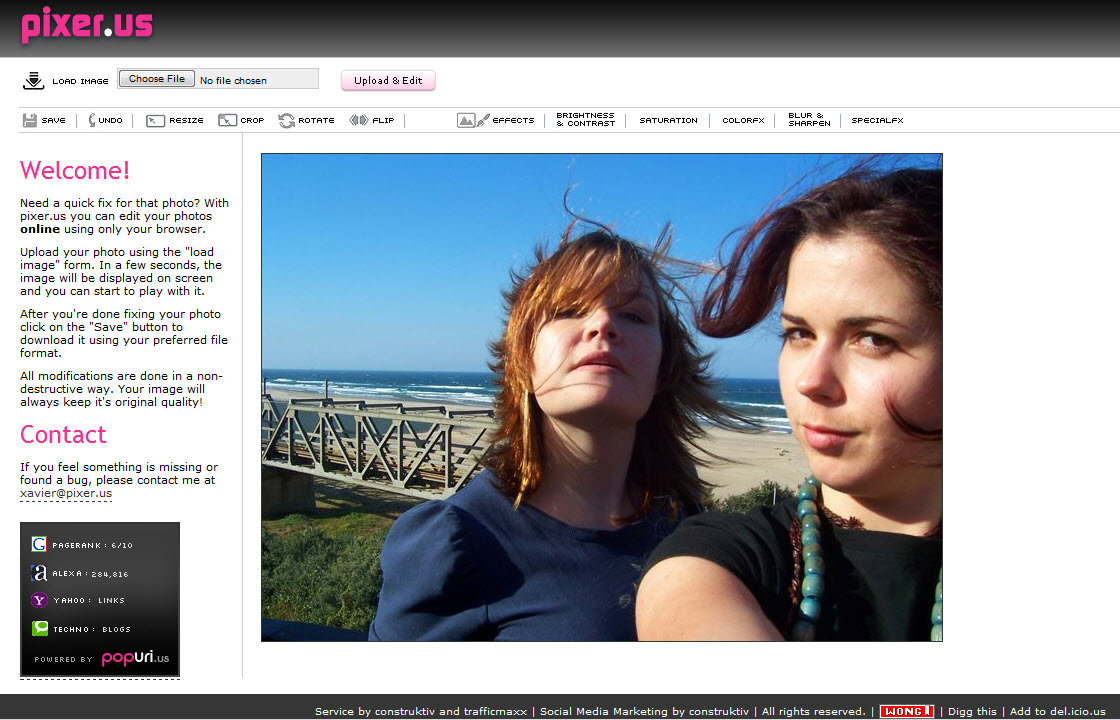Screen dimensions: 1120x720
Task: Open the Saturation menu item
Action: [668, 120]
